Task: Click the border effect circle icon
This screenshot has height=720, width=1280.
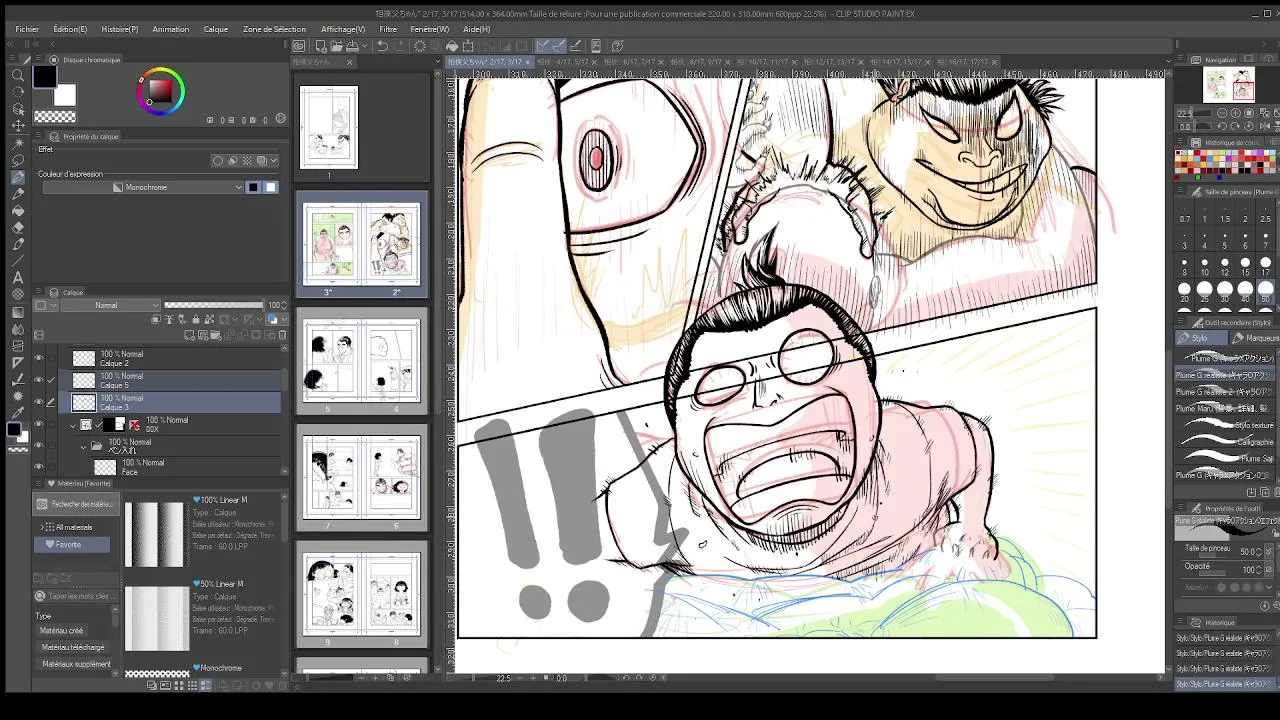Action: [218, 161]
